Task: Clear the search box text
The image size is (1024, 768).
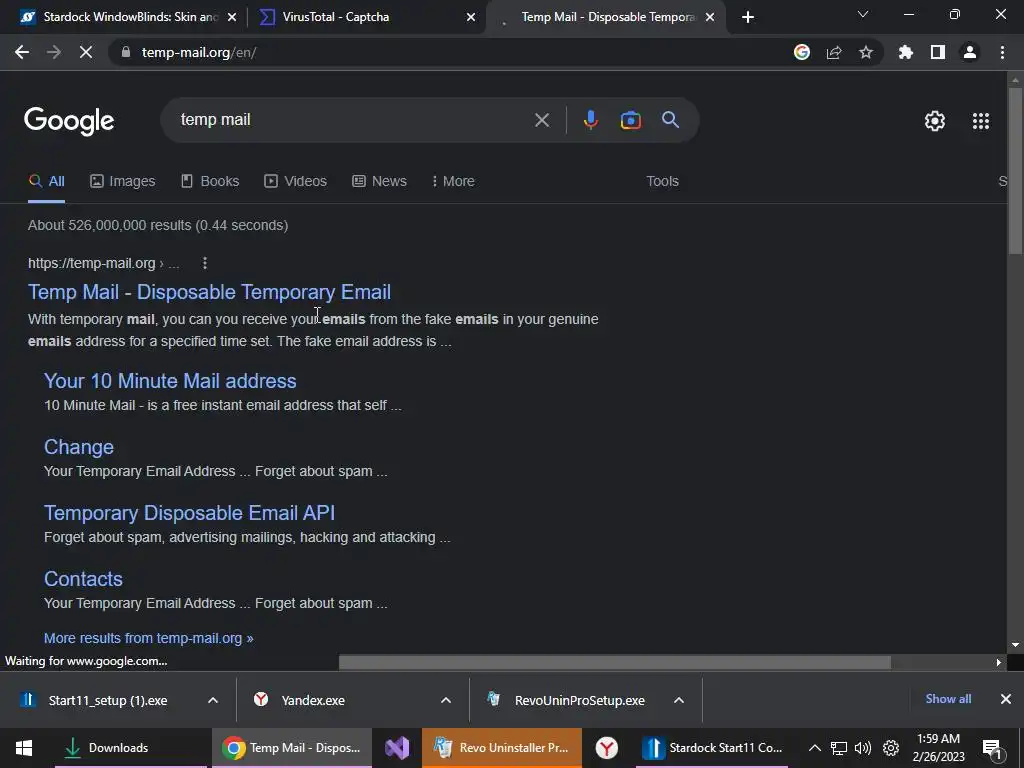Action: click(542, 120)
